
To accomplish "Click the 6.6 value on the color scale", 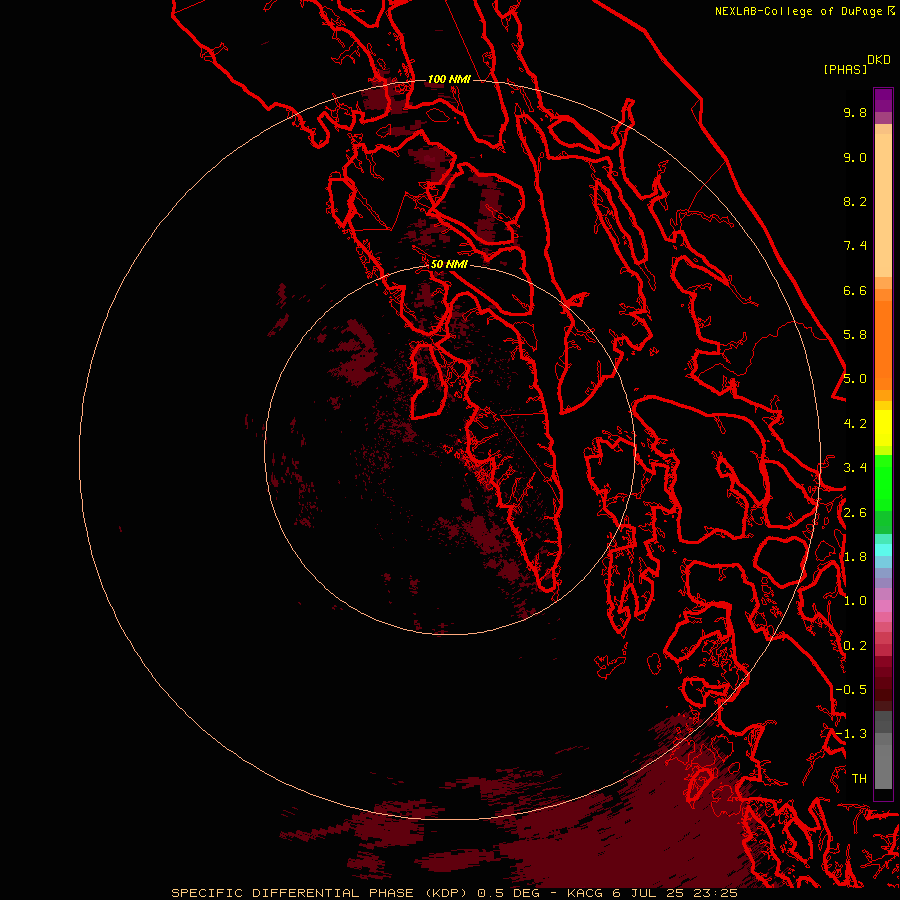I will 855,290.
